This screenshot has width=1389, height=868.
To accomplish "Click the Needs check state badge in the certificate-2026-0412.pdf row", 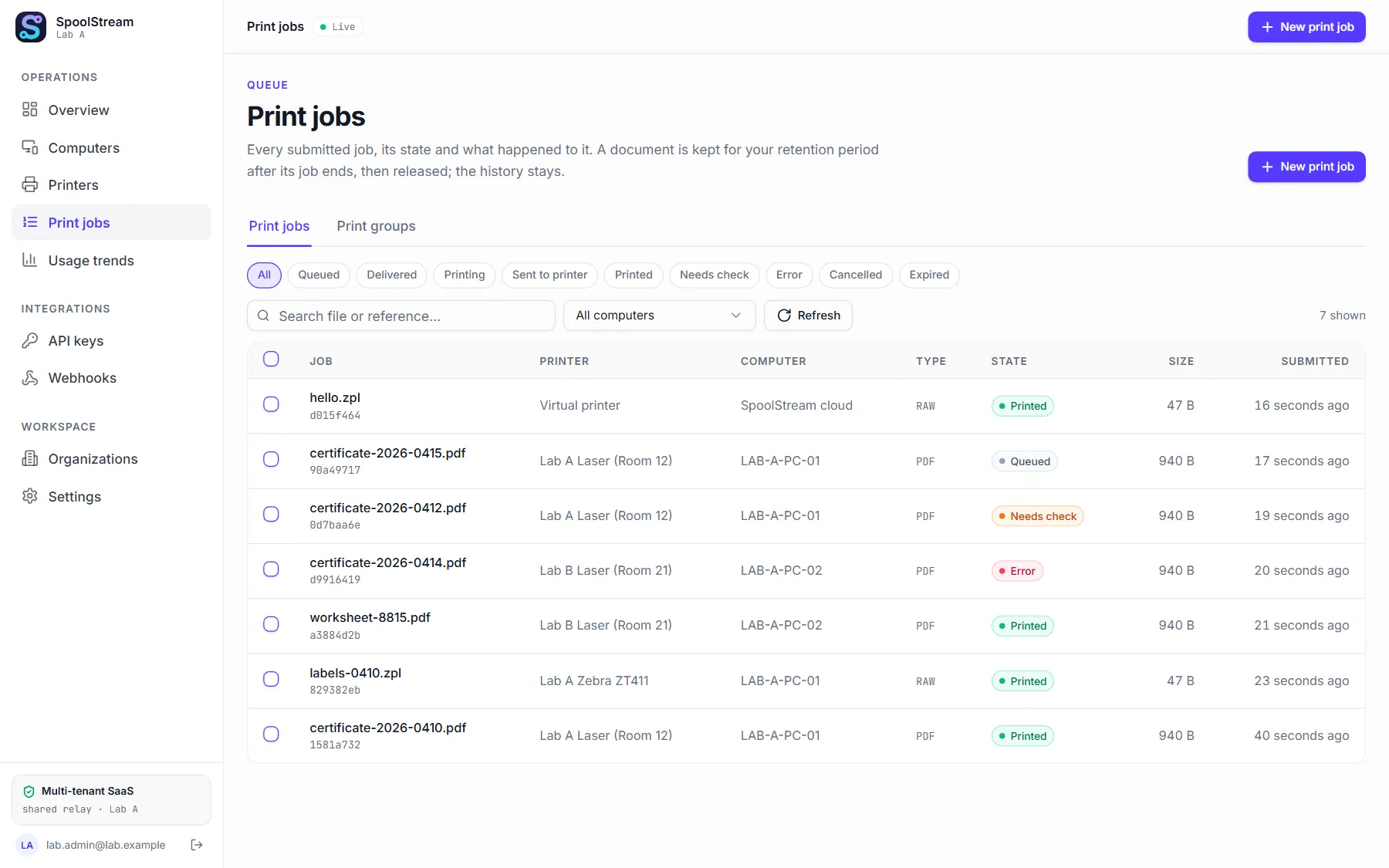I will click(1037, 516).
